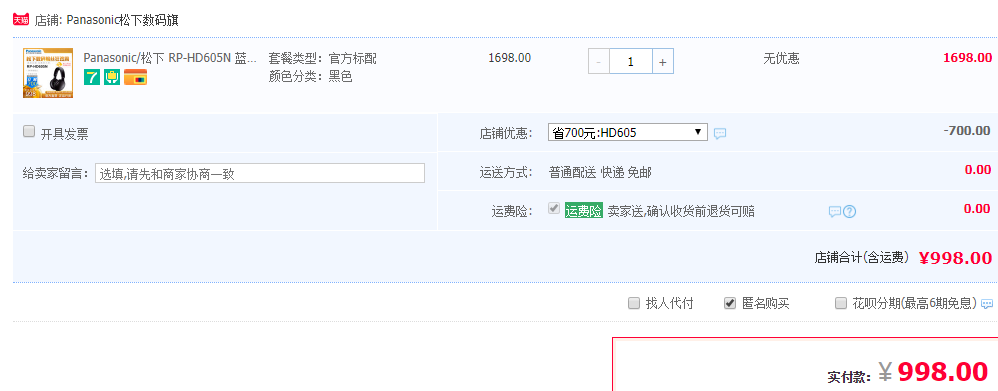Increase quantity with the plus button
Image resolution: width=998 pixels, height=391 pixels.
663,62
